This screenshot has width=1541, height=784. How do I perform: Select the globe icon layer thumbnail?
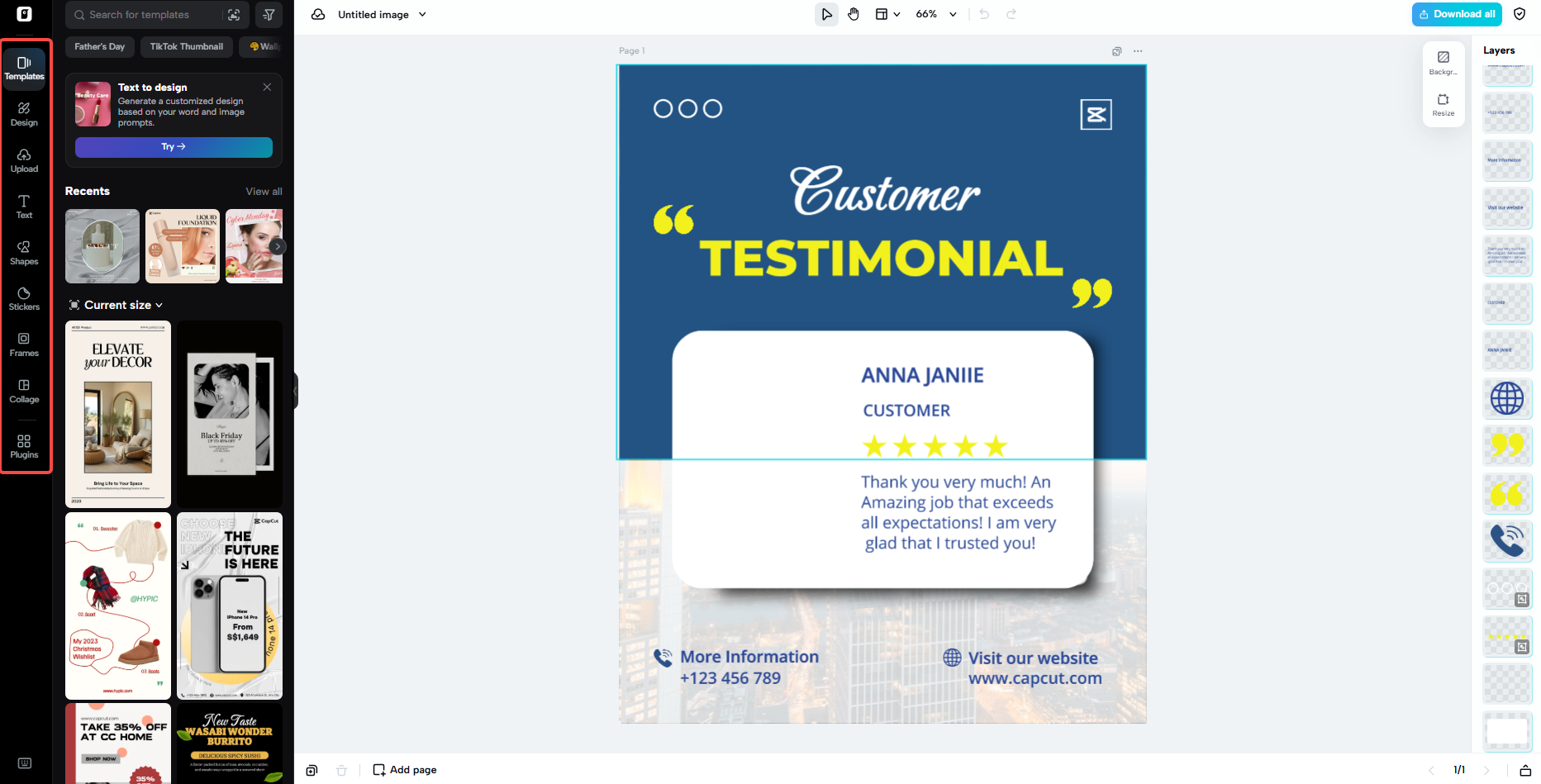(x=1507, y=398)
